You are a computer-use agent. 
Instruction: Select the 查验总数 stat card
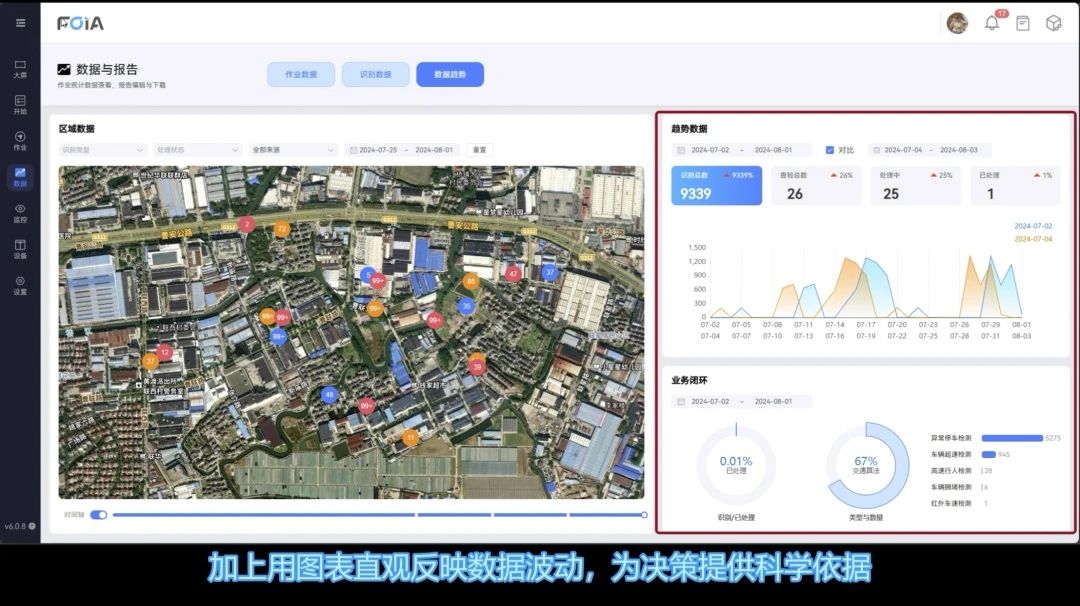pos(816,186)
